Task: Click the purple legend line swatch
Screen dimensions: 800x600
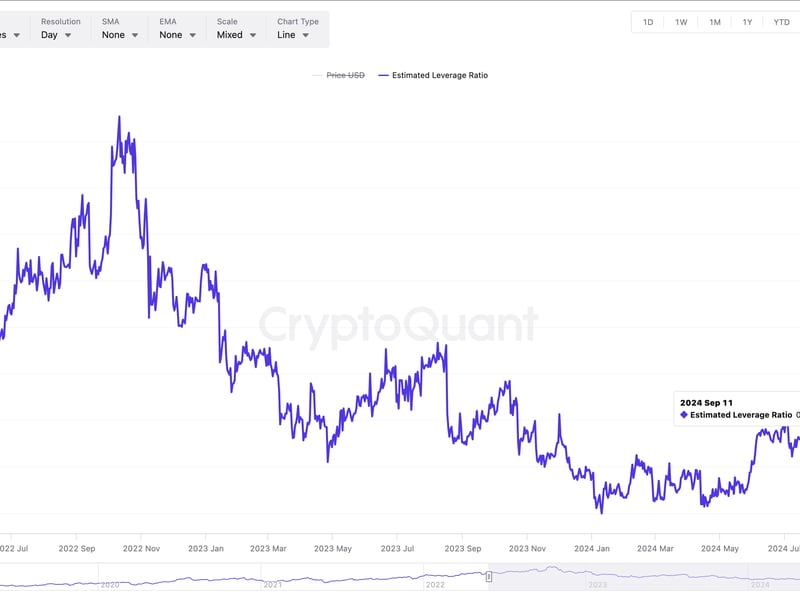Action: click(x=383, y=75)
